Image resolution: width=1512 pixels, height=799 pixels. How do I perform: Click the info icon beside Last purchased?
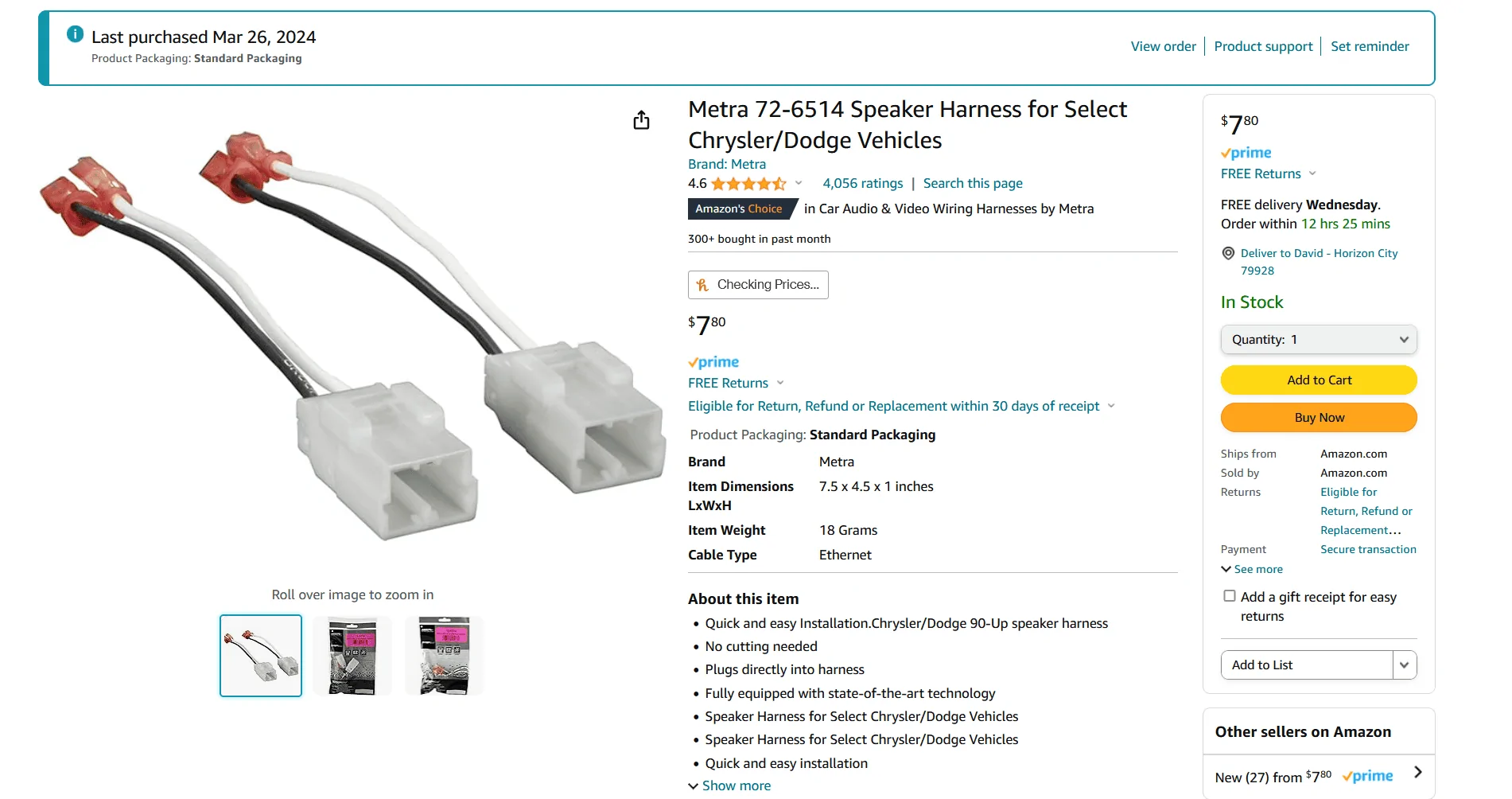click(75, 34)
